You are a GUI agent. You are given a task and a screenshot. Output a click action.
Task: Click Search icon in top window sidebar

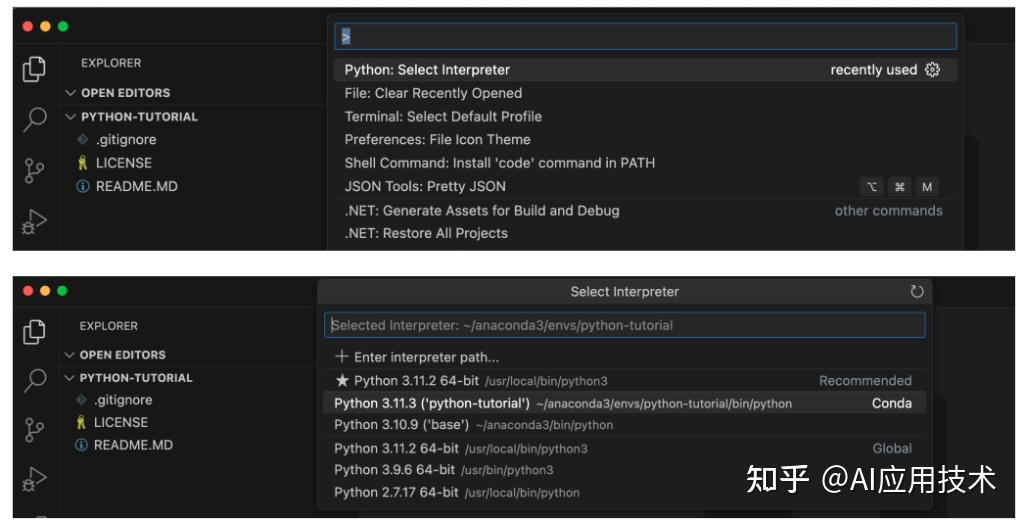pyautogui.click(x=34, y=119)
